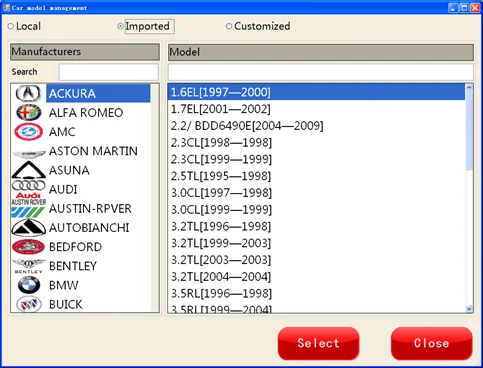Select model 1.6EL[1997—2000]
Screen dimensions: 483x368
click(316, 92)
